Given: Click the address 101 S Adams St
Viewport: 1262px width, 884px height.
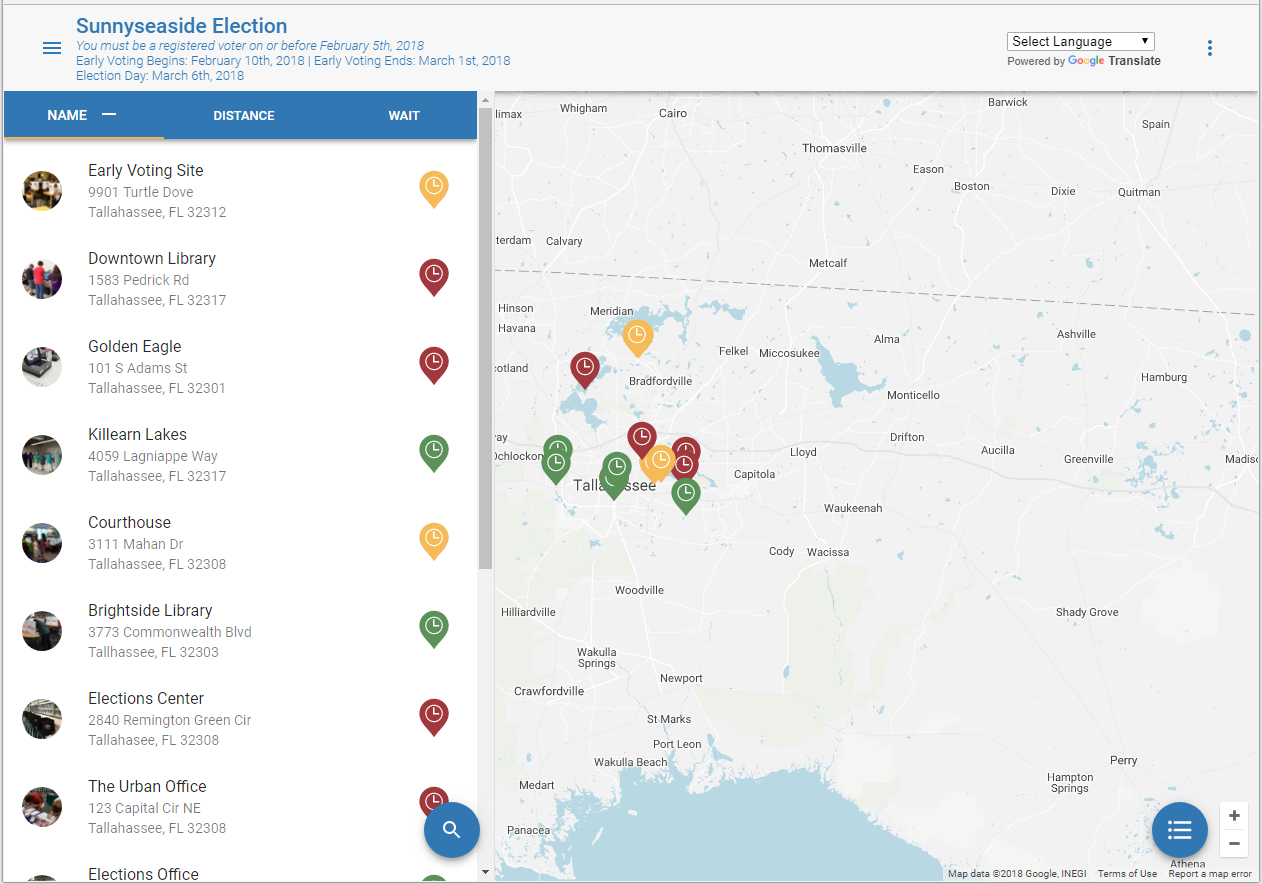Looking at the screenshot, I should [138, 368].
